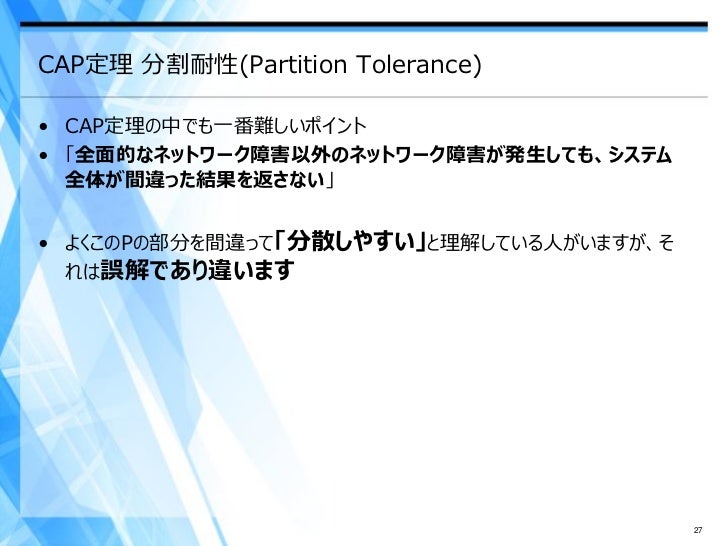Click the slide page number 27
Viewport: 728px width, 546px height.
point(698,530)
